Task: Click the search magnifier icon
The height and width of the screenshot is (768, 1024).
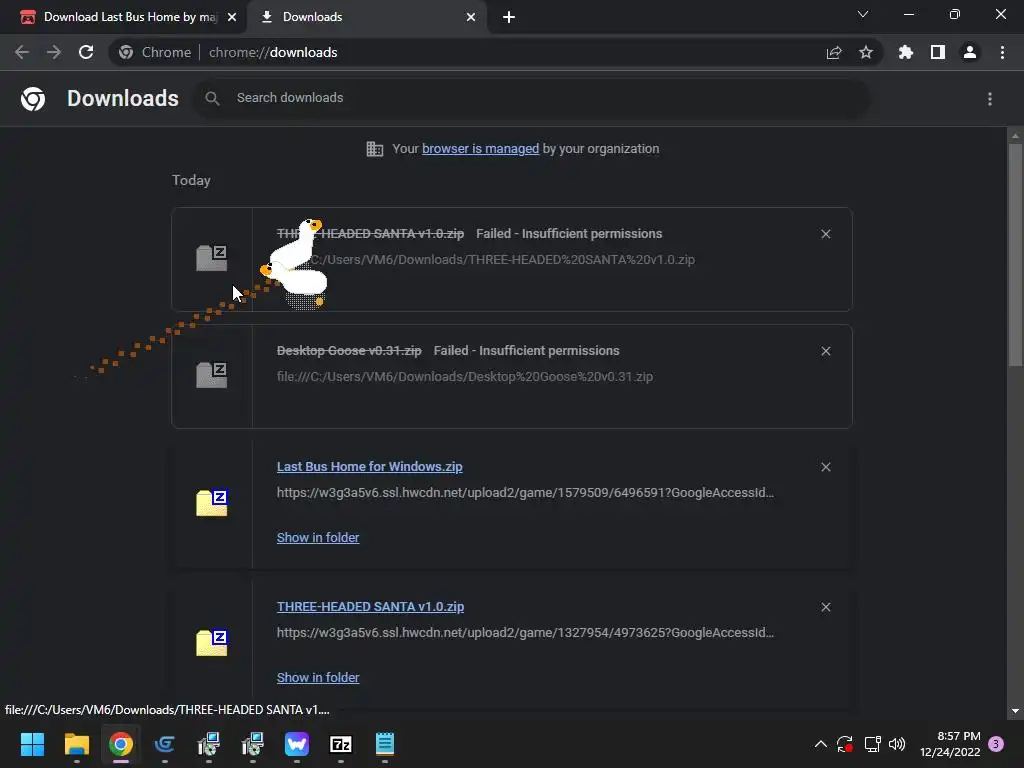Action: pos(212,98)
